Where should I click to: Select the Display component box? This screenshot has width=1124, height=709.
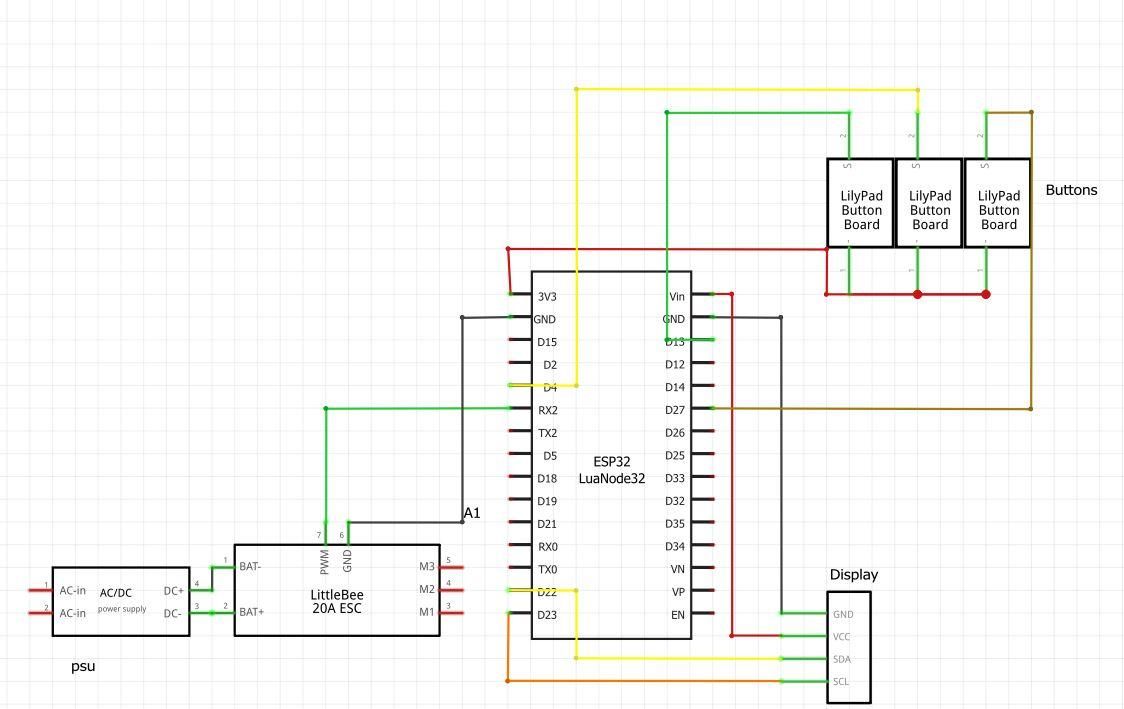pos(849,647)
